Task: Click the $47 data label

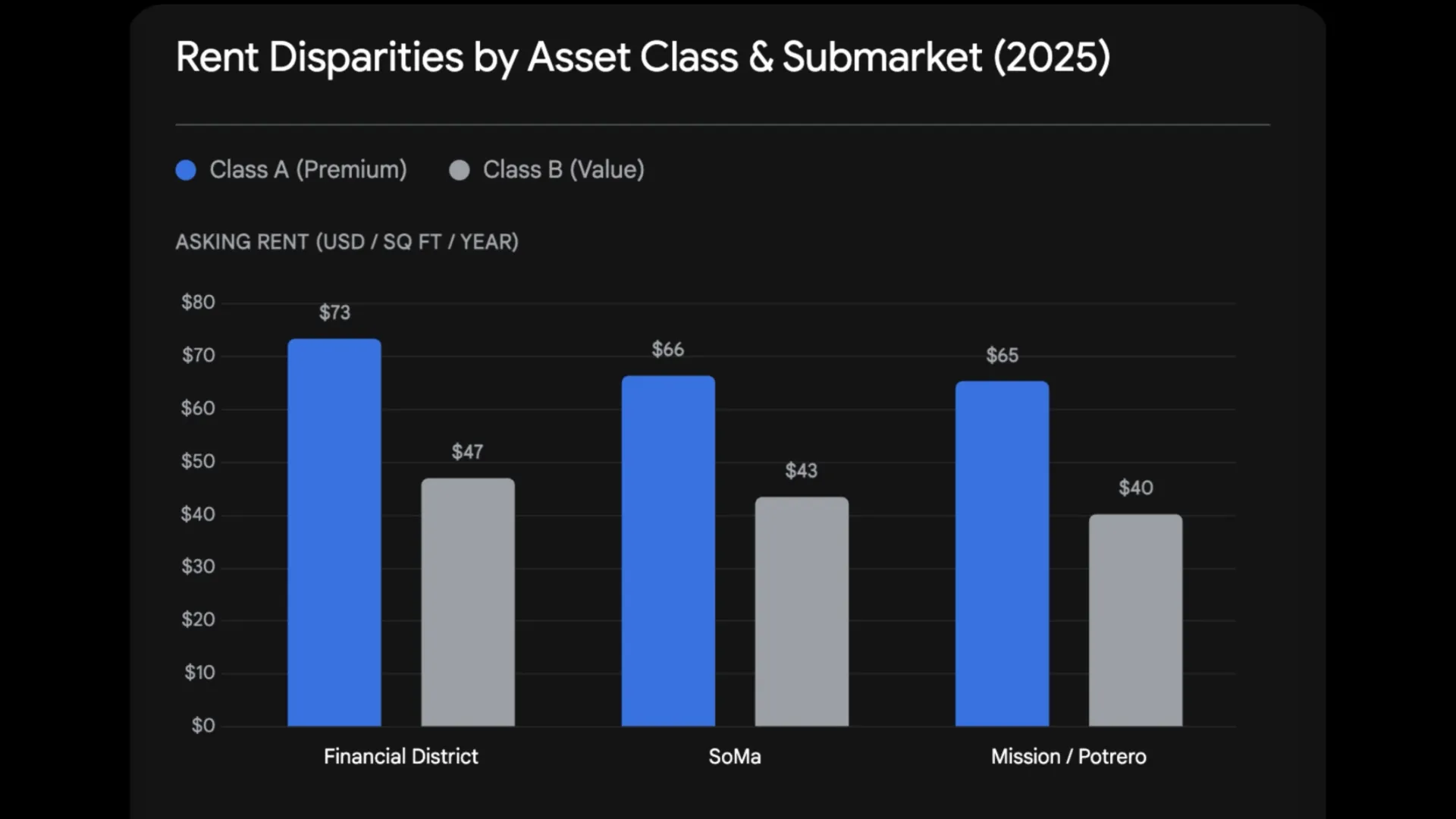Action: tap(467, 452)
